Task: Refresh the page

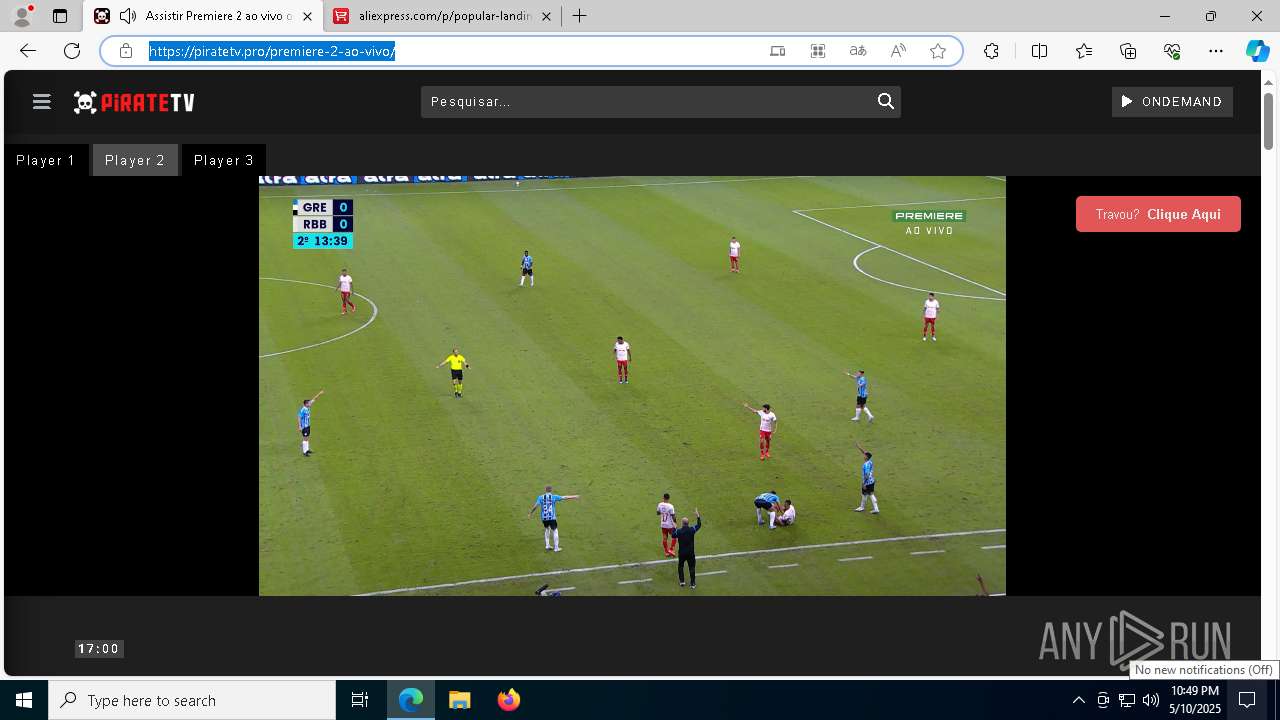Action: tap(72, 51)
